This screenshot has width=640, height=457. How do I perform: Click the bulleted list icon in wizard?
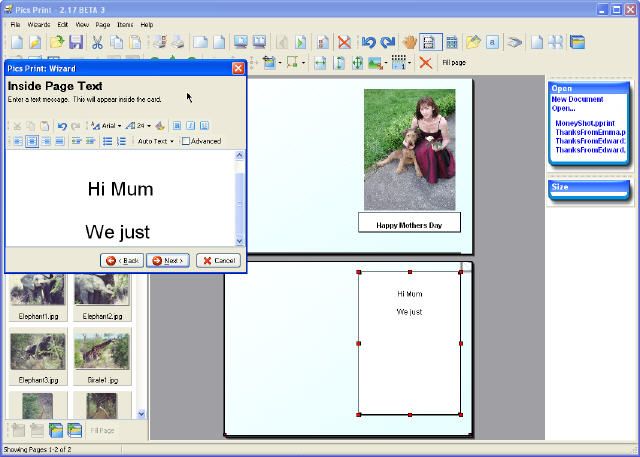tap(106, 141)
